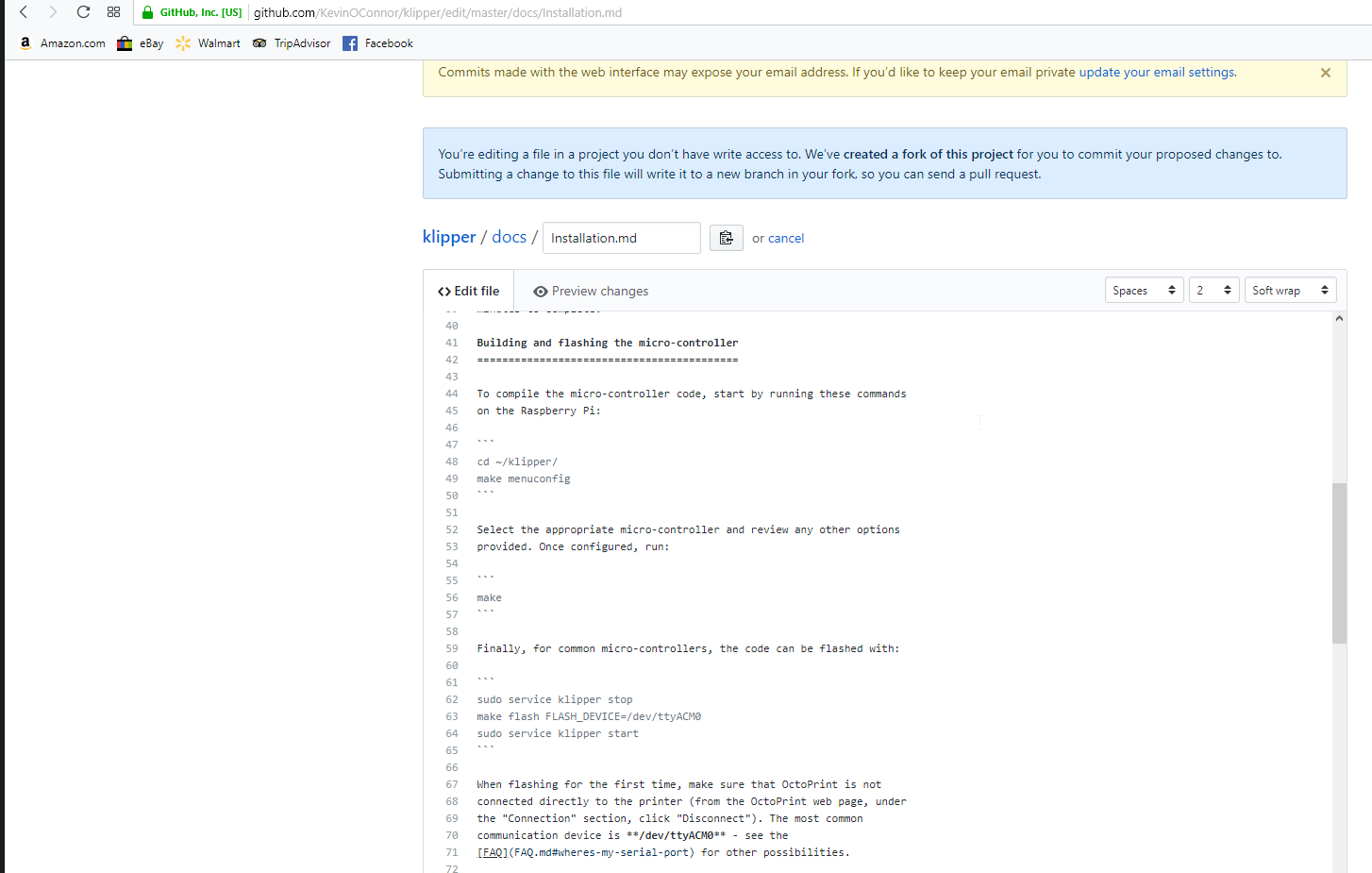The image size is (1372, 873).
Task: Place cursor on 'on the Raspberry Pi:' line
Action: point(539,411)
